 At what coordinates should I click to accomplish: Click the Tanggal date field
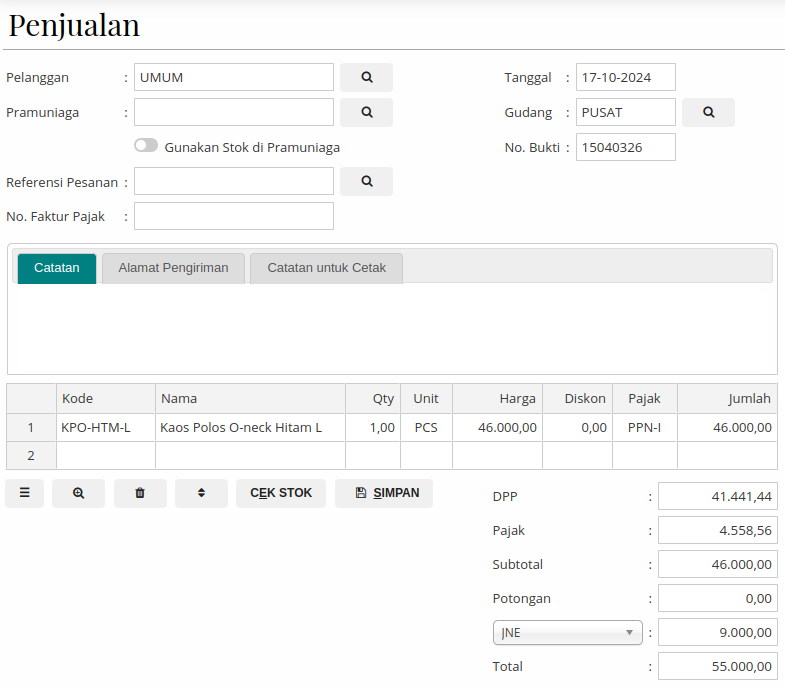point(625,77)
